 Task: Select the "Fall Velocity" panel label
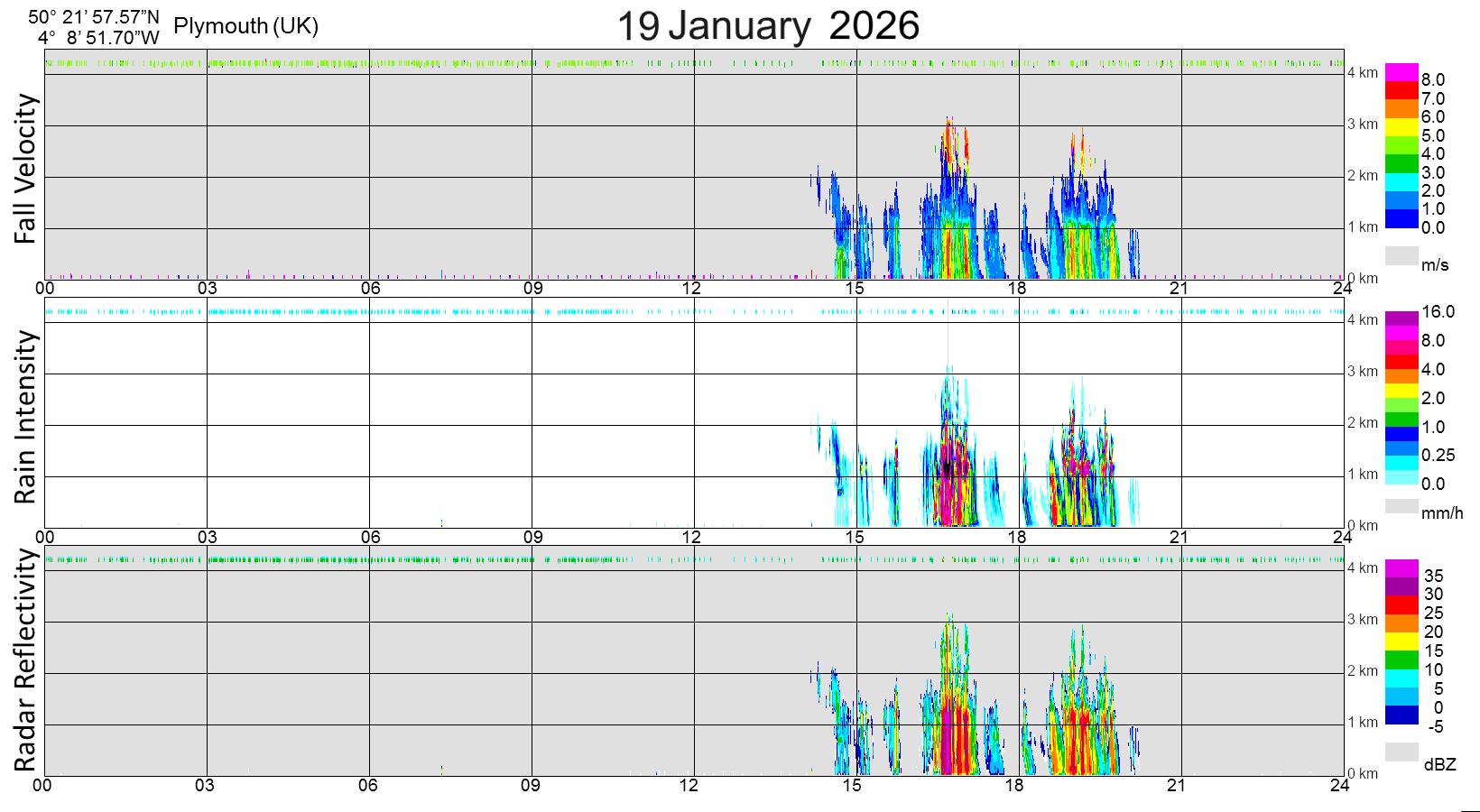tap(27, 169)
